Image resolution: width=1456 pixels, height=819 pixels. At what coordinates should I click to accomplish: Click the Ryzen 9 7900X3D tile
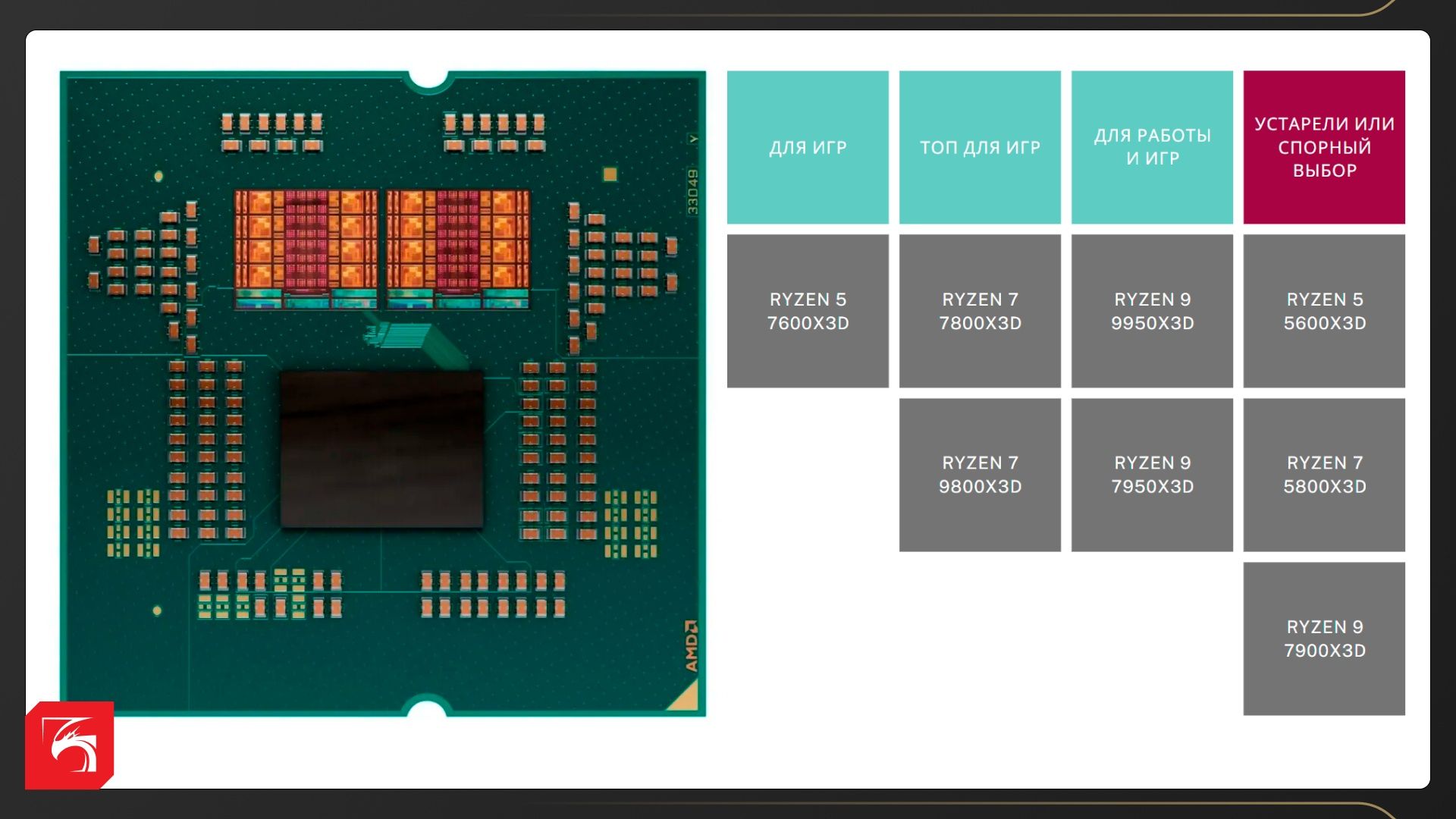coord(1324,639)
